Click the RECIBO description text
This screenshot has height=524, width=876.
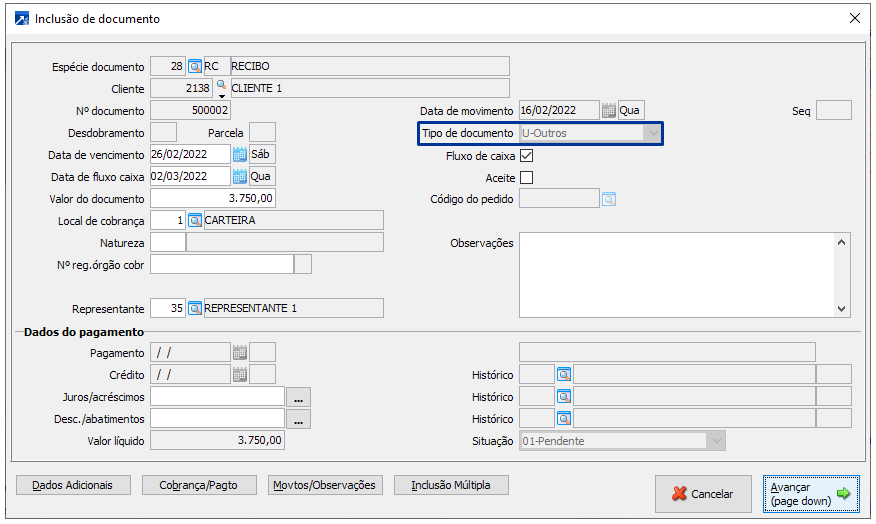(250, 66)
